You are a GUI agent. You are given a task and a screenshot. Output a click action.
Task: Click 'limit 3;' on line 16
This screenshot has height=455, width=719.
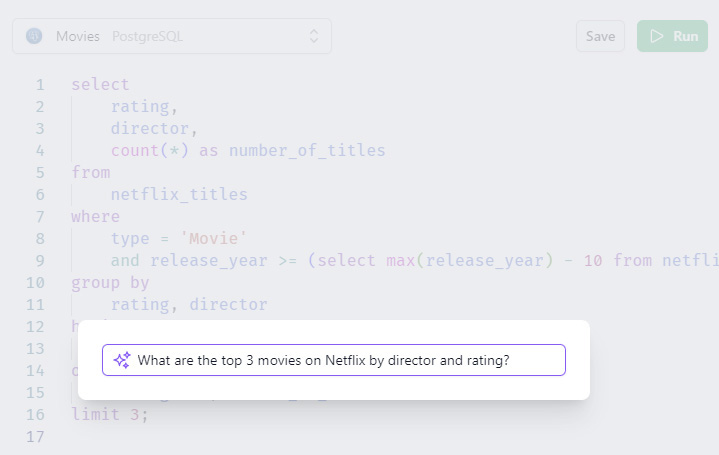pyautogui.click(x=110, y=415)
